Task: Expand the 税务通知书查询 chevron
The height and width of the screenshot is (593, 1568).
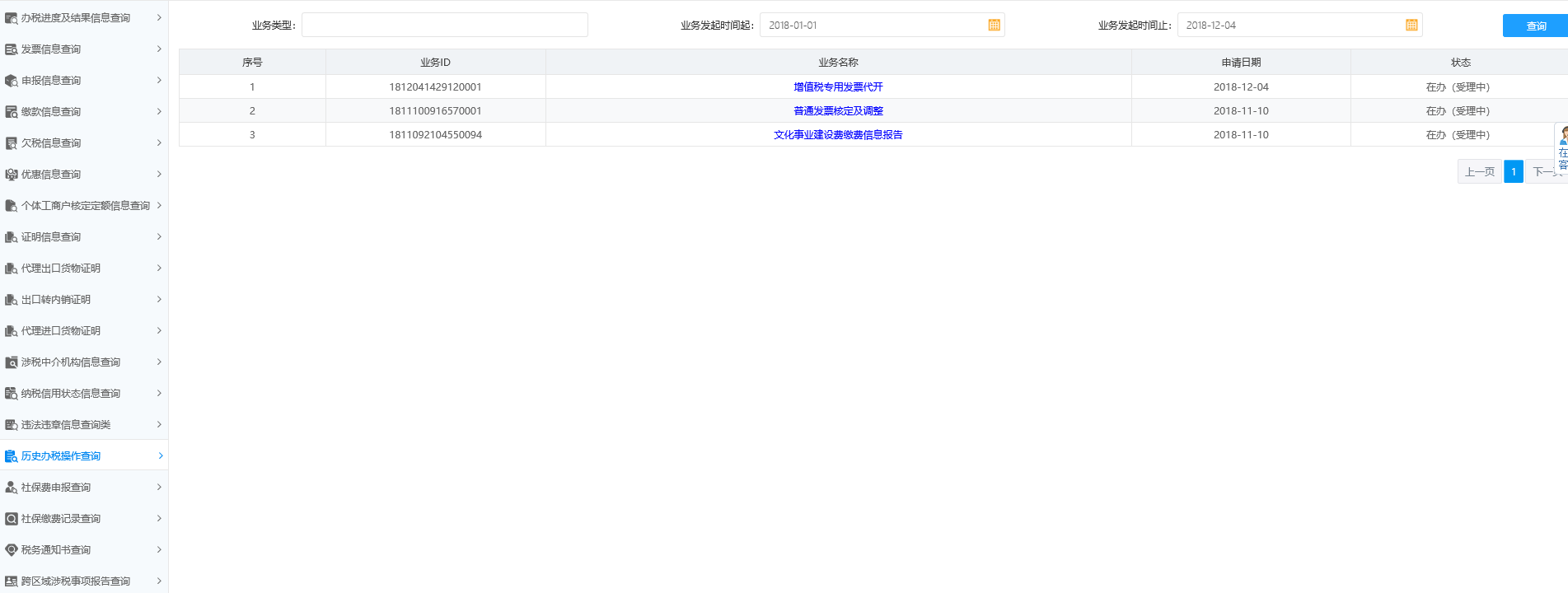Action: coord(159,549)
